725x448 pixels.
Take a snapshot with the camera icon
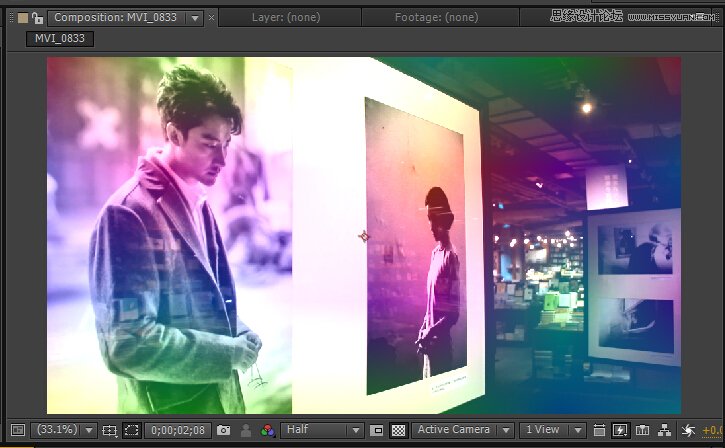point(223,430)
